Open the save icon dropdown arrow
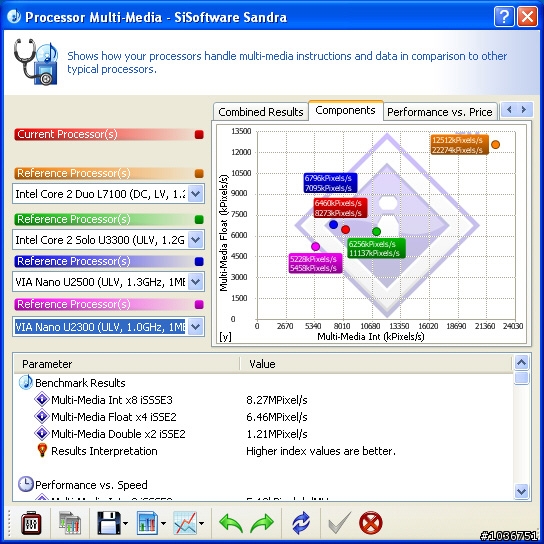This screenshot has width=544, height=544. point(125,524)
